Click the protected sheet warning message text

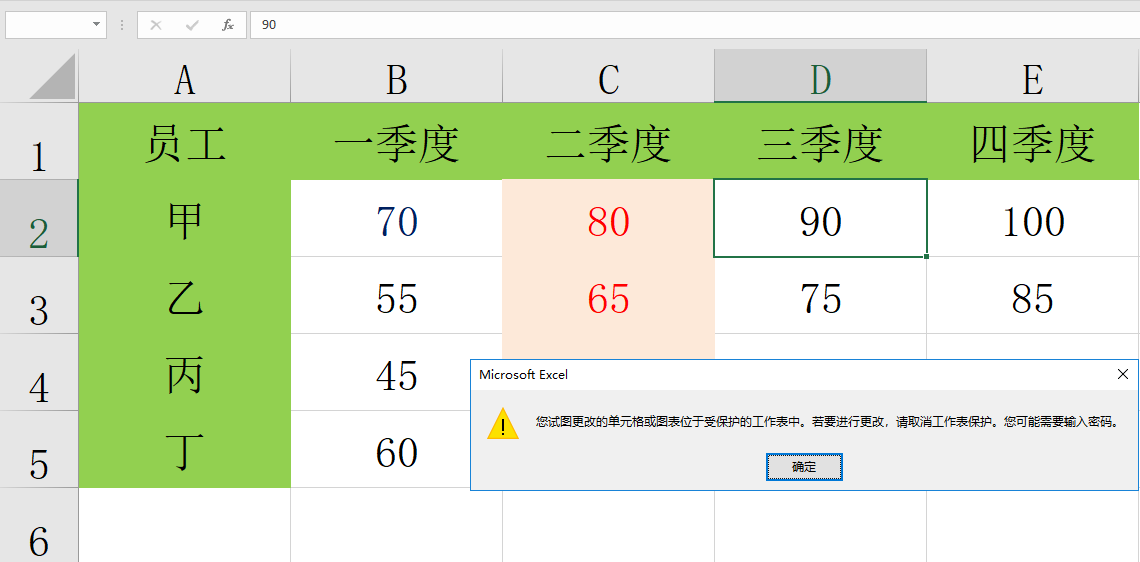pyautogui.click(x=827, y=421)
